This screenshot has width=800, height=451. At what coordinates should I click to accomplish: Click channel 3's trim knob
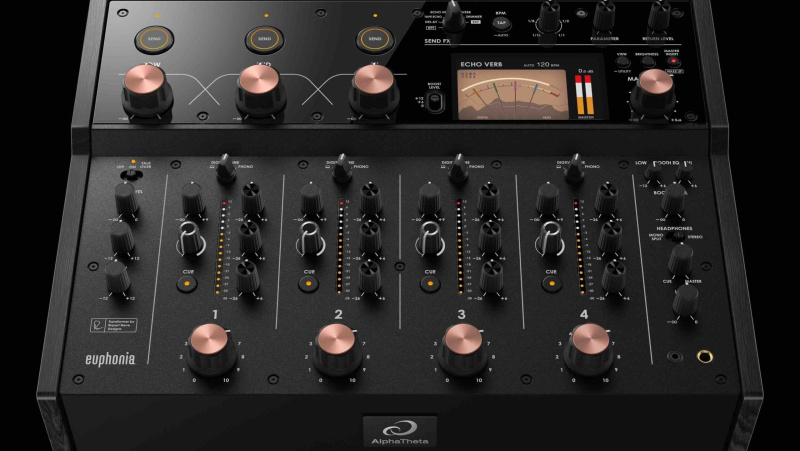430,199
